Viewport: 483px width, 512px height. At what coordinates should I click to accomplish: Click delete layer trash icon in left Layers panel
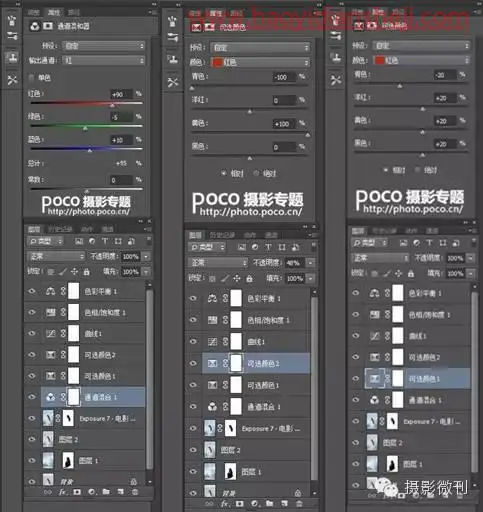[x=135, y=492]
